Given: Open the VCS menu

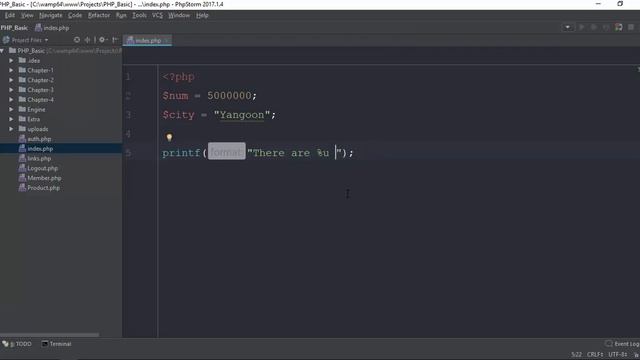Looking at the screenshot, I should (x=157, y=15).
